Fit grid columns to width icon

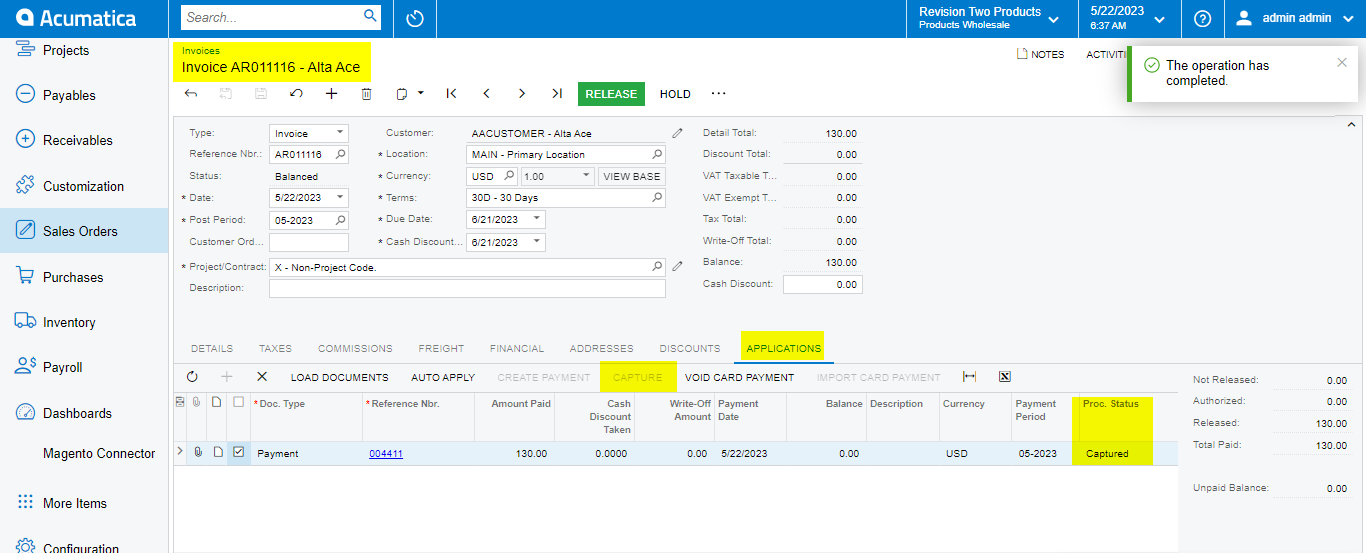tap(969, 377)
